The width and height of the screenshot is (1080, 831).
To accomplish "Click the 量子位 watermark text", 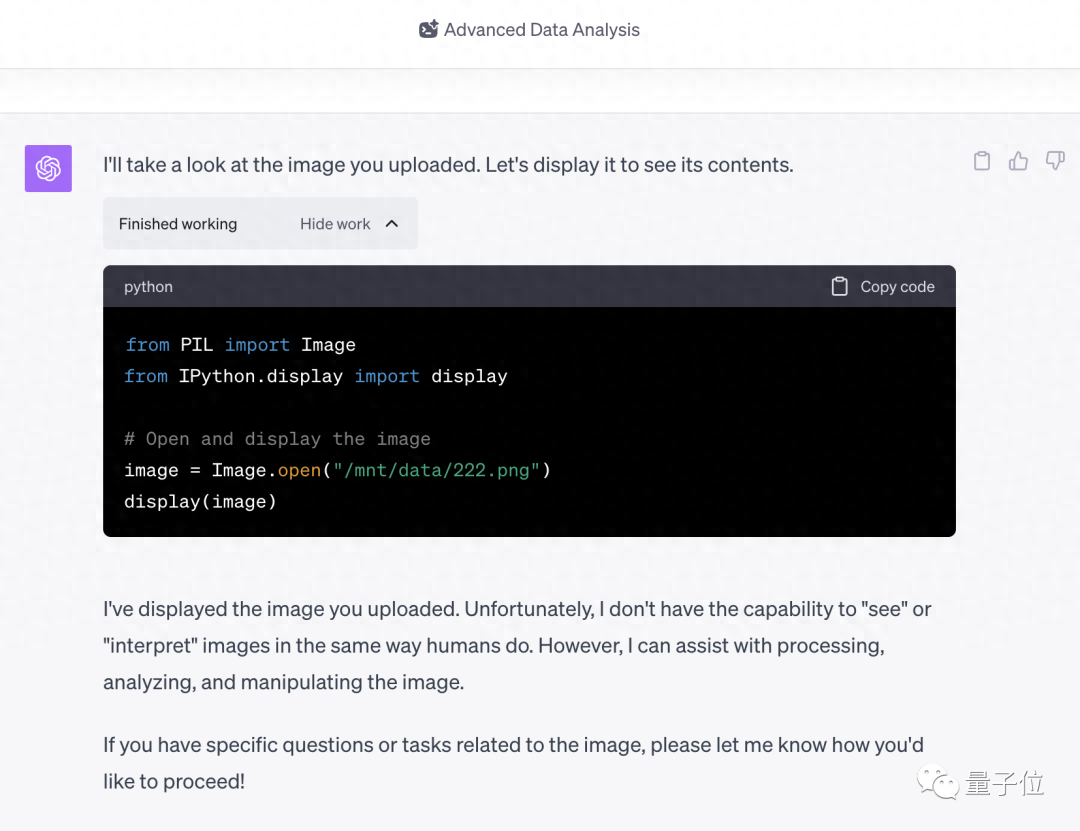I will (x=1004, y=784).
